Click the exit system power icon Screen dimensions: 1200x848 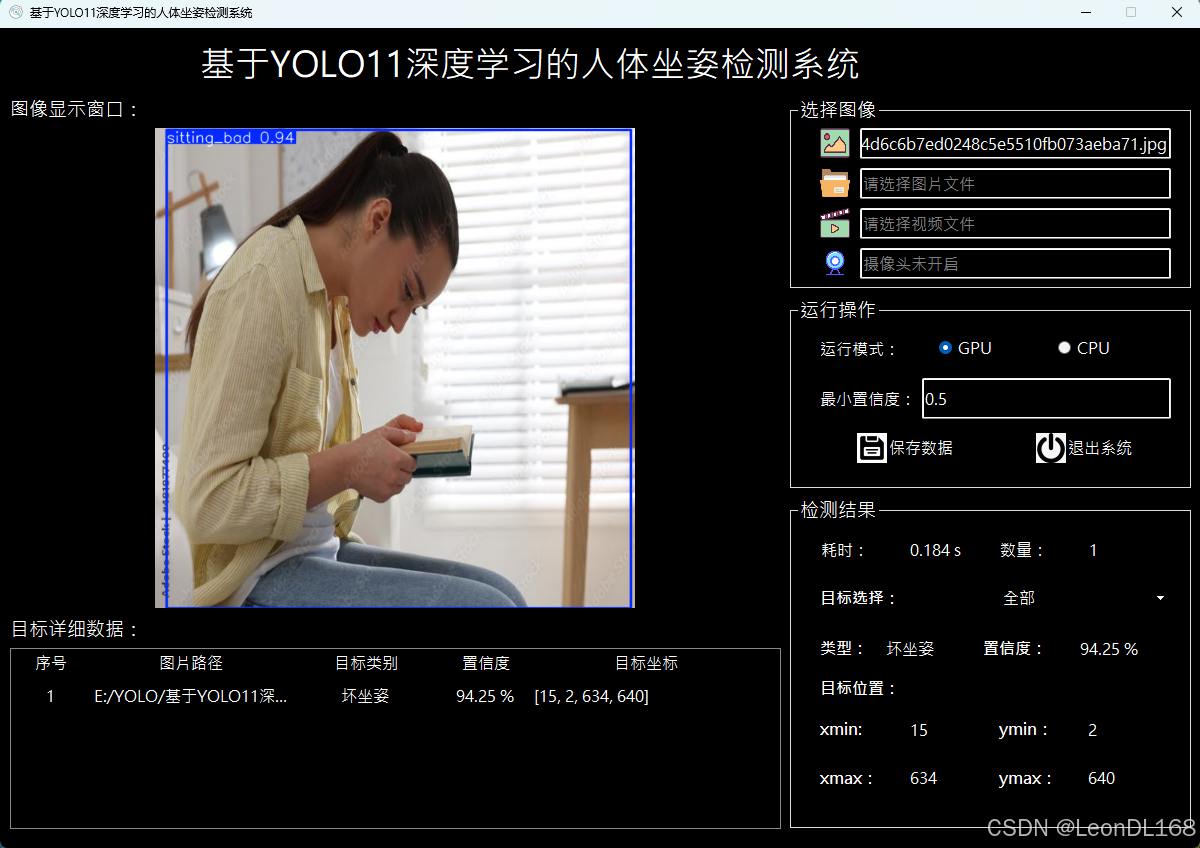1050,447
